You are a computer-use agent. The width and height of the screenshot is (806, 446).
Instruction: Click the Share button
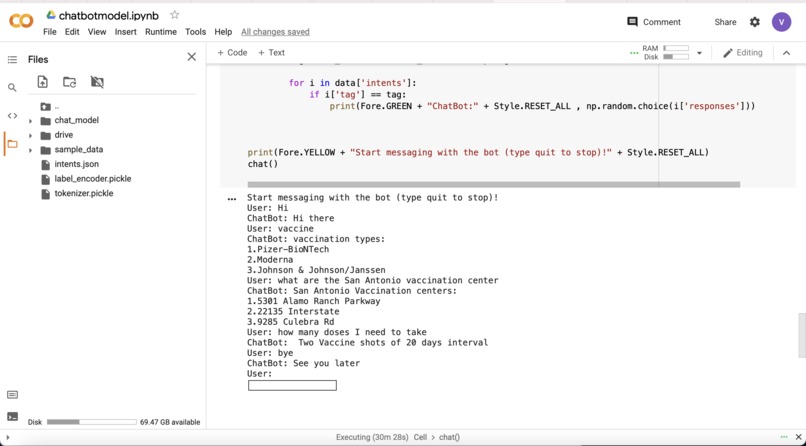point(725,22)
